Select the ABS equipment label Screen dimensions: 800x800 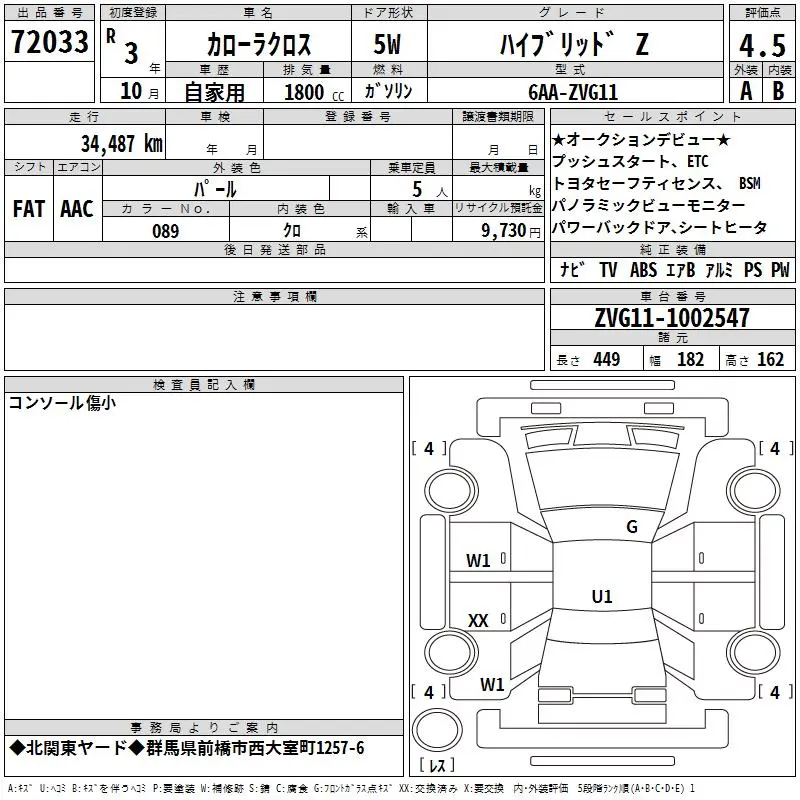click(x=643, y=269)
